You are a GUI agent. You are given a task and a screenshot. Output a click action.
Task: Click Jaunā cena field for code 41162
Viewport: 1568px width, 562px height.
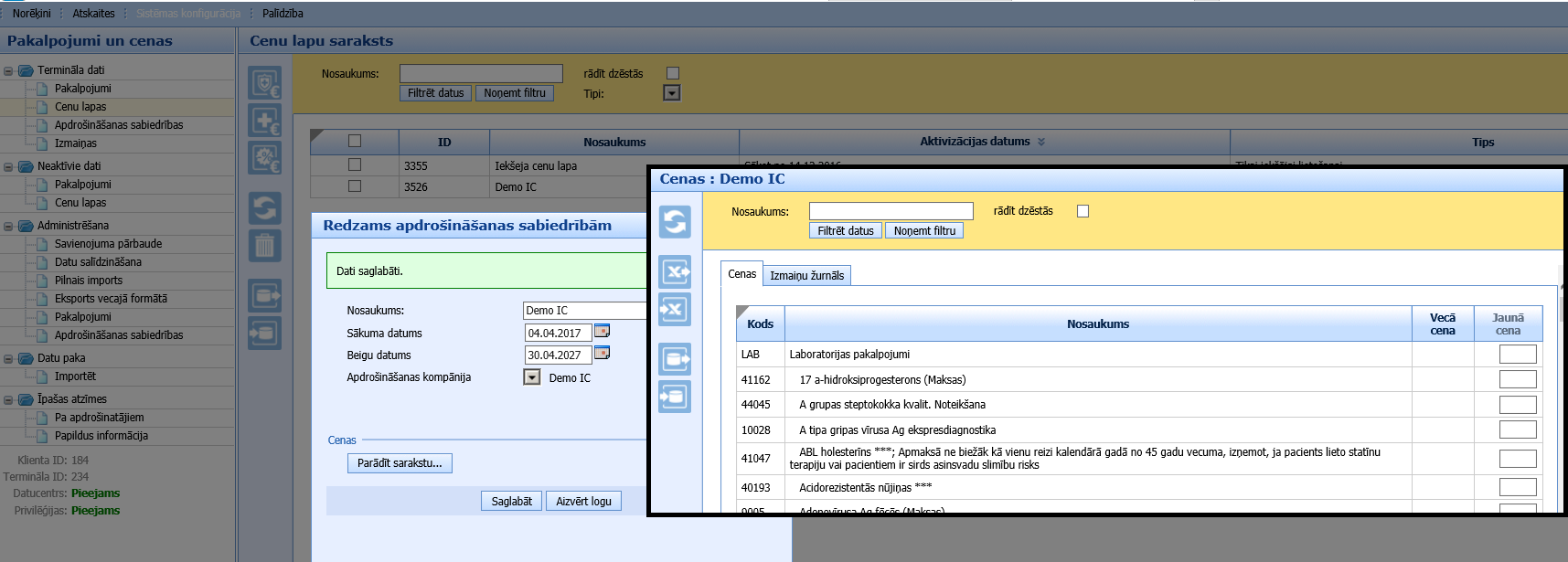[1517, 379]
